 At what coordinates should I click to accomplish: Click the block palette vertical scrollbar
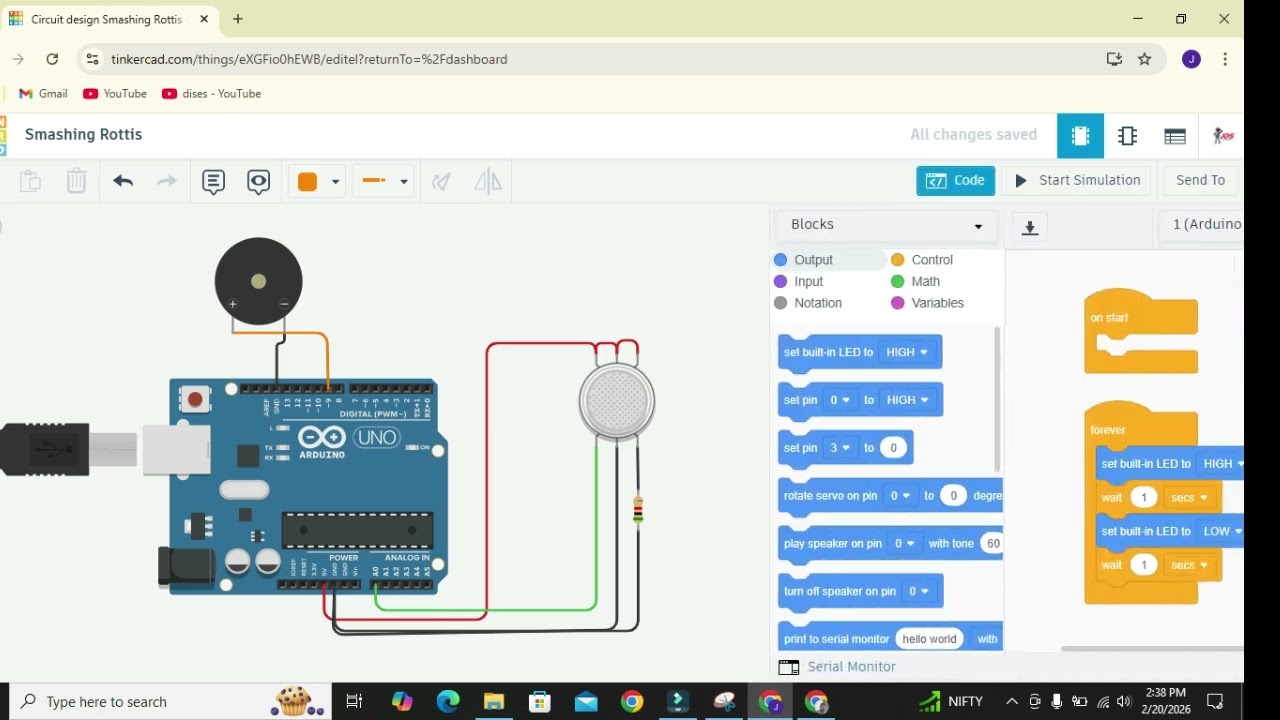(x=997, y=400)
